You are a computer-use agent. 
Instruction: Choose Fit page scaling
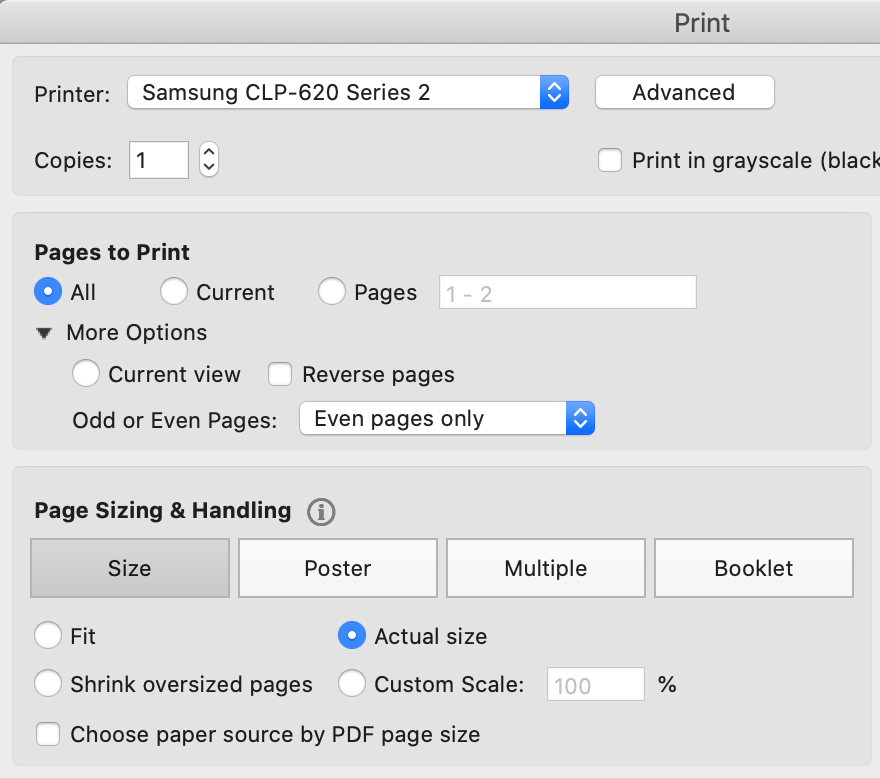[47, 636]
